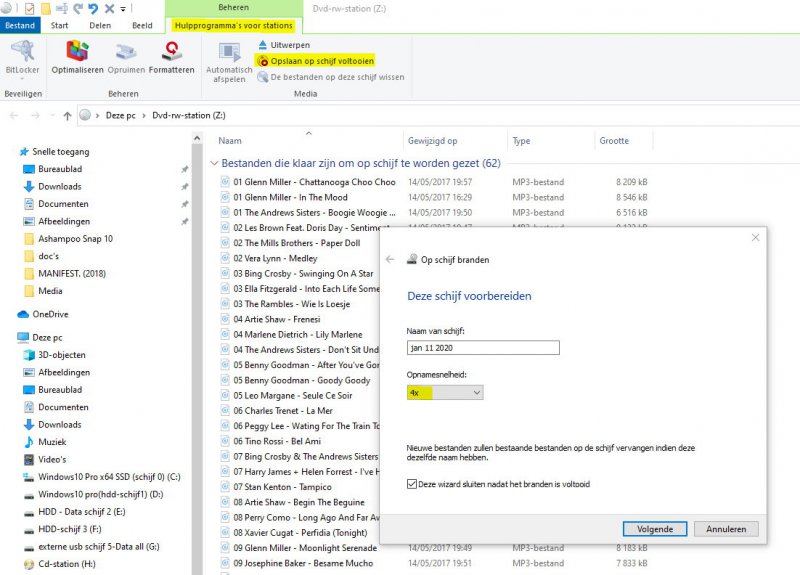Collapse the Snelle toegang tree node
This screenshot has height=575, width=800.
tap(11, 152)
